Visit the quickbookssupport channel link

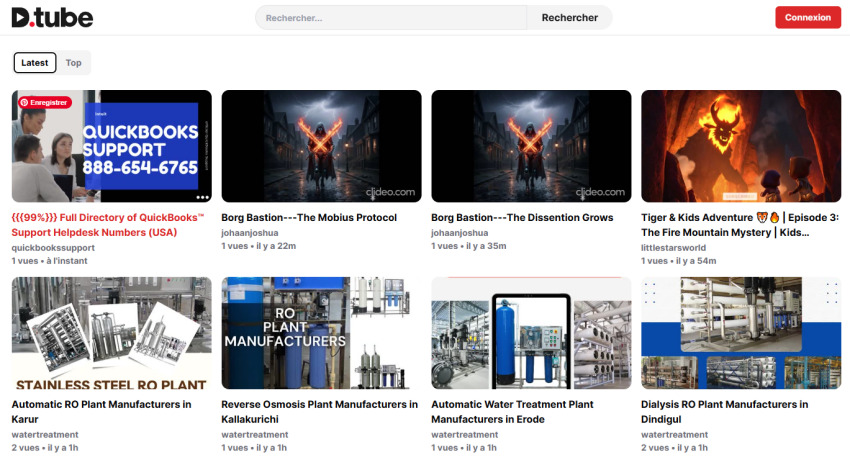click(53, 247)
